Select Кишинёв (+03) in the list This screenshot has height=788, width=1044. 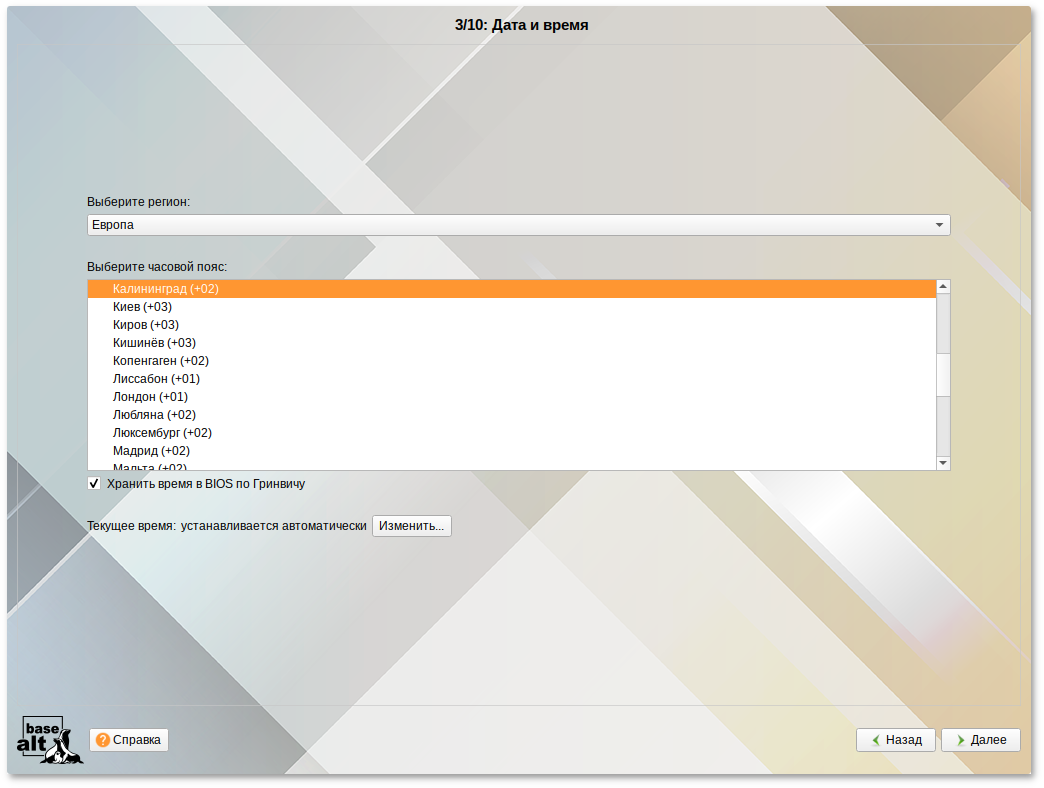click(x=154, y=343)
